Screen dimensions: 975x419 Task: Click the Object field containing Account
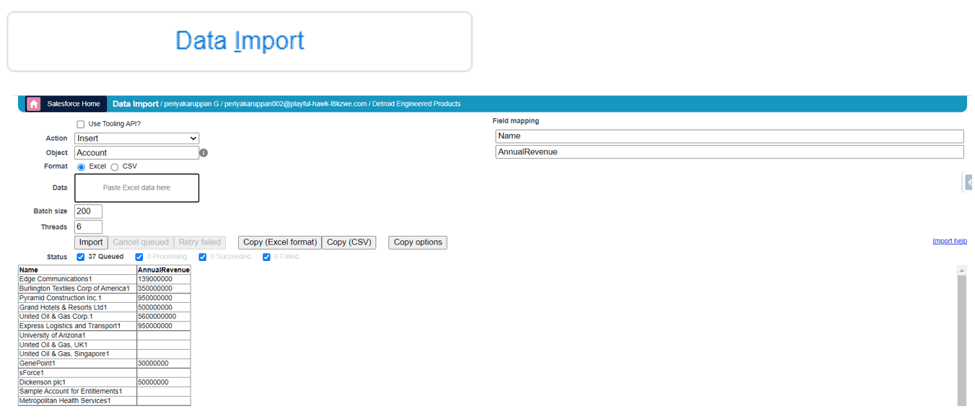coord(137,153)
